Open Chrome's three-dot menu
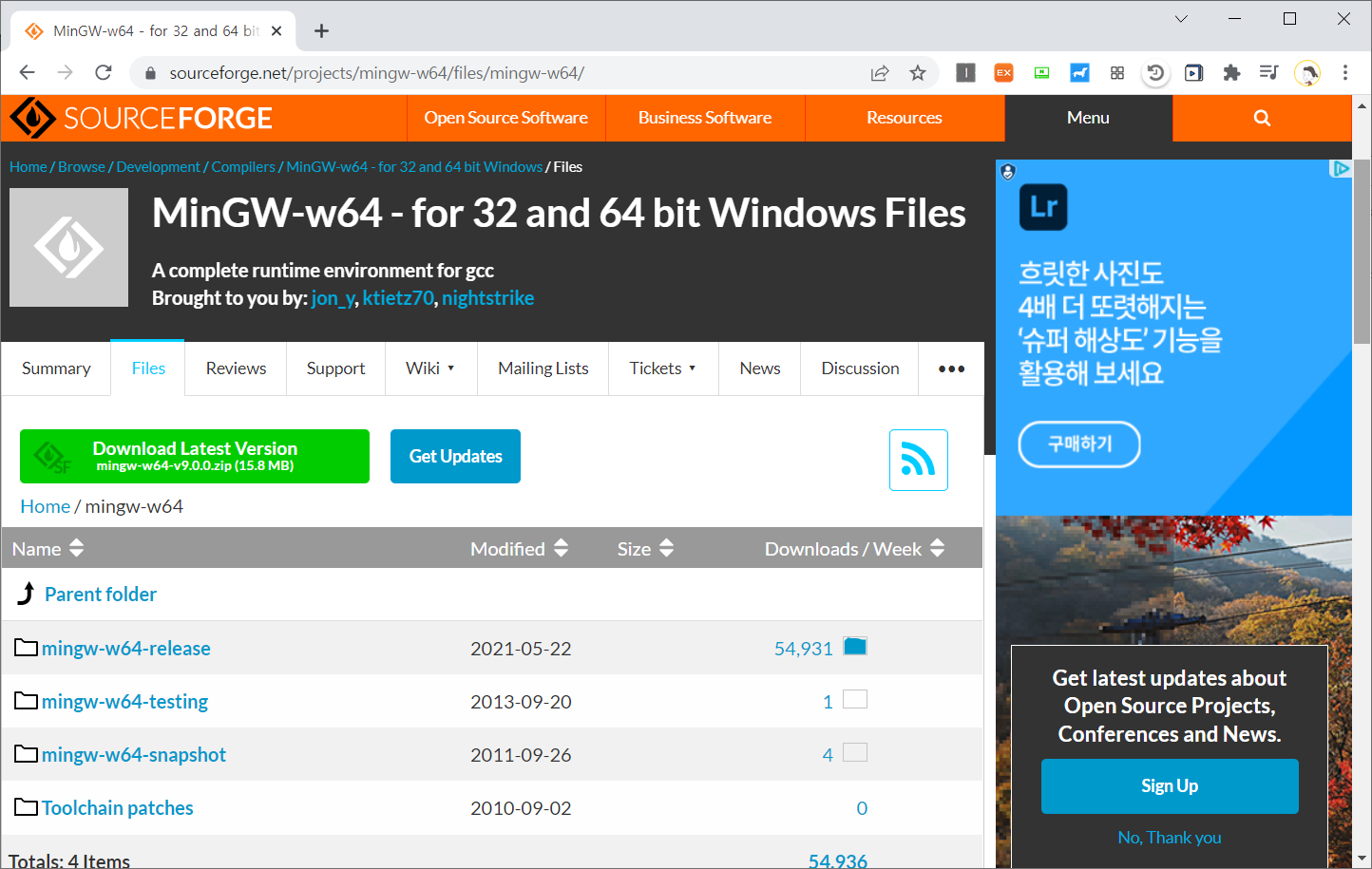The width and height of the screenshot is (1372, 869). point(1345,72)
